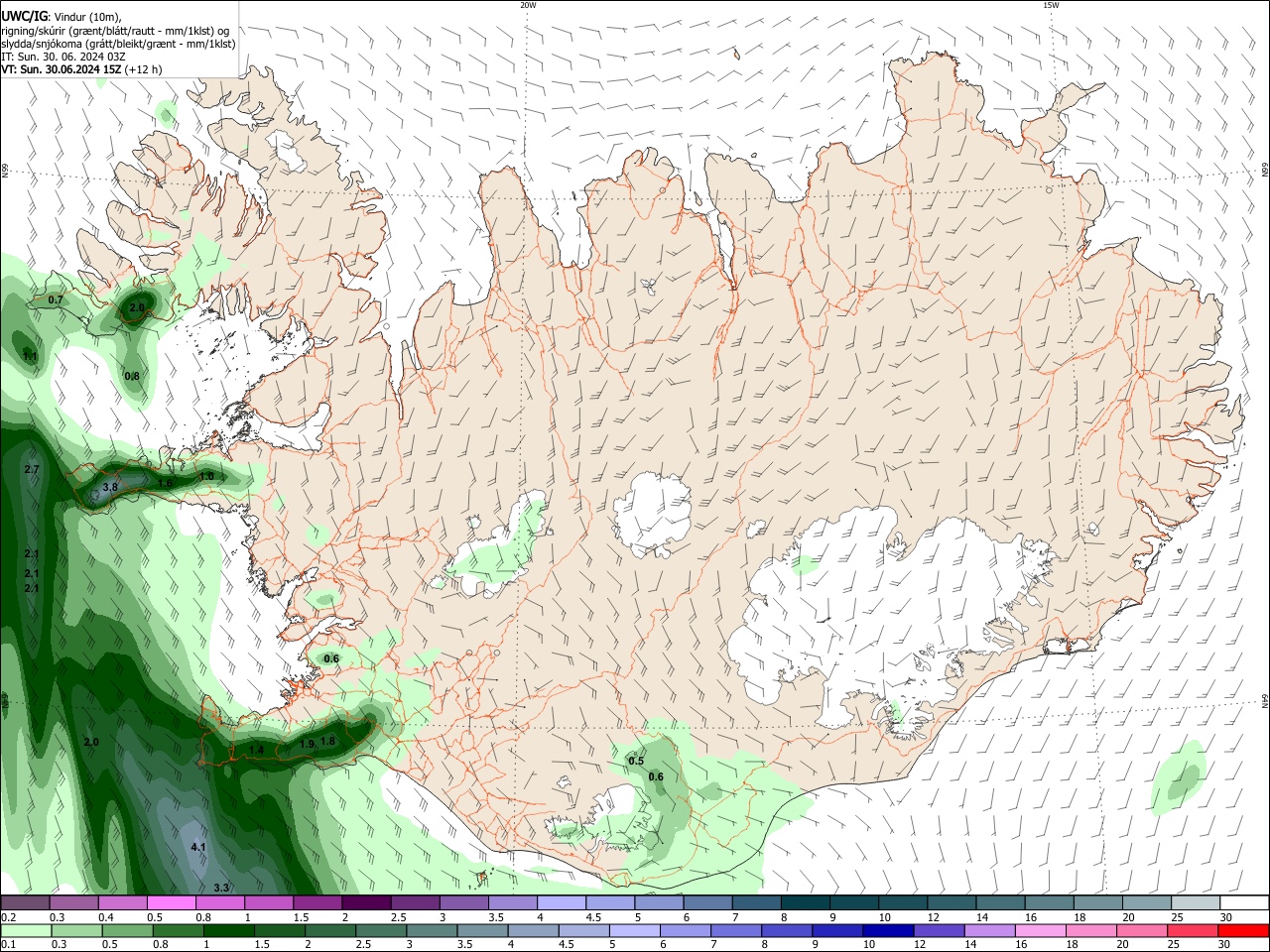Select the dark teal 8 swatch in upper legend row
Viewport: 1270px width, 952px height.
[805, 903]
